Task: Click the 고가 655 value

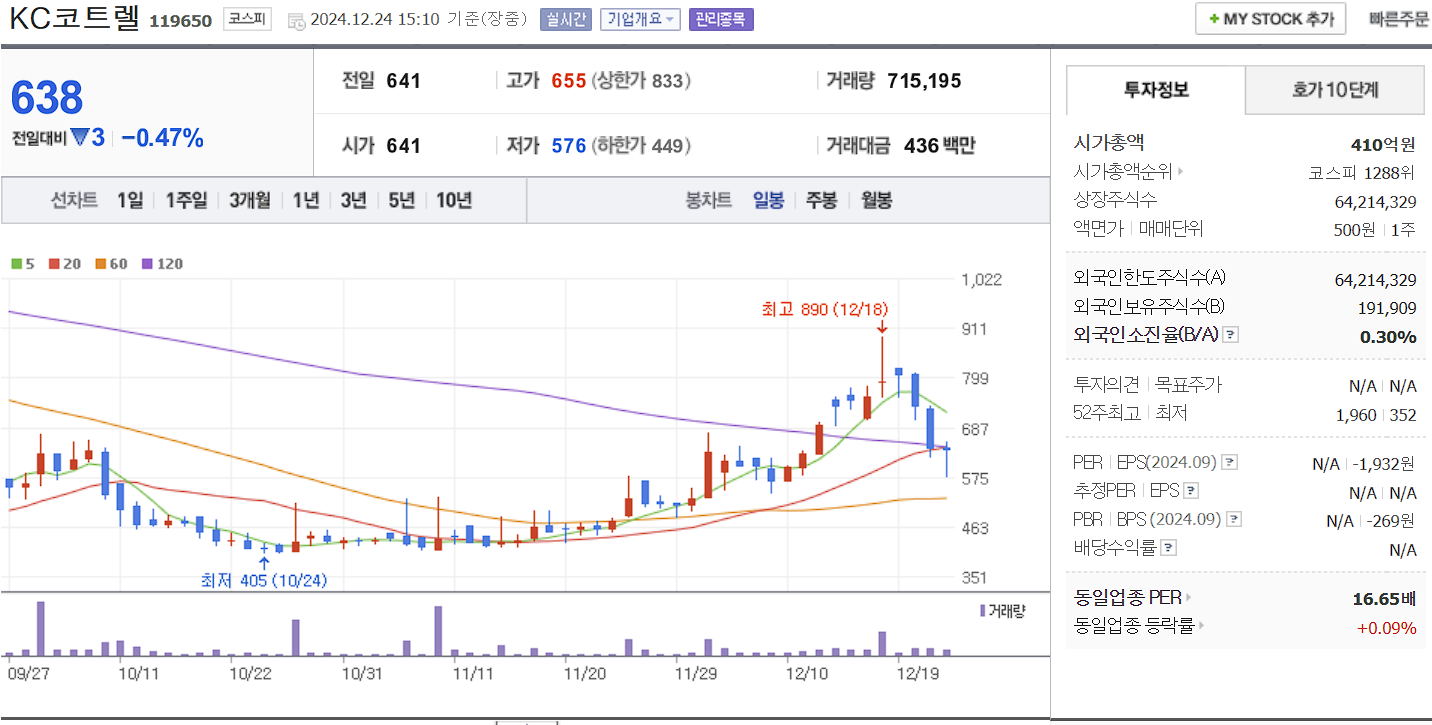Action: click(x=568, y=81)
